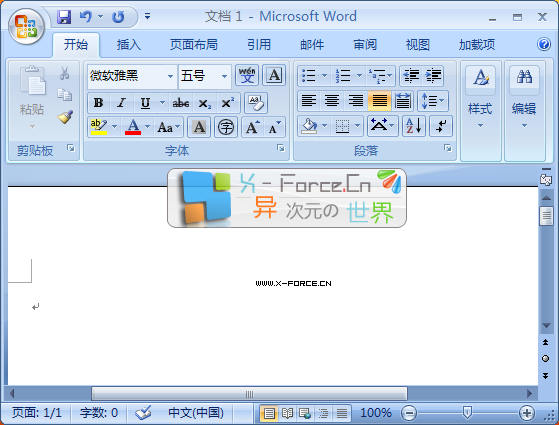
Task: Toggle bold formatting
Action: pos(99,103)
